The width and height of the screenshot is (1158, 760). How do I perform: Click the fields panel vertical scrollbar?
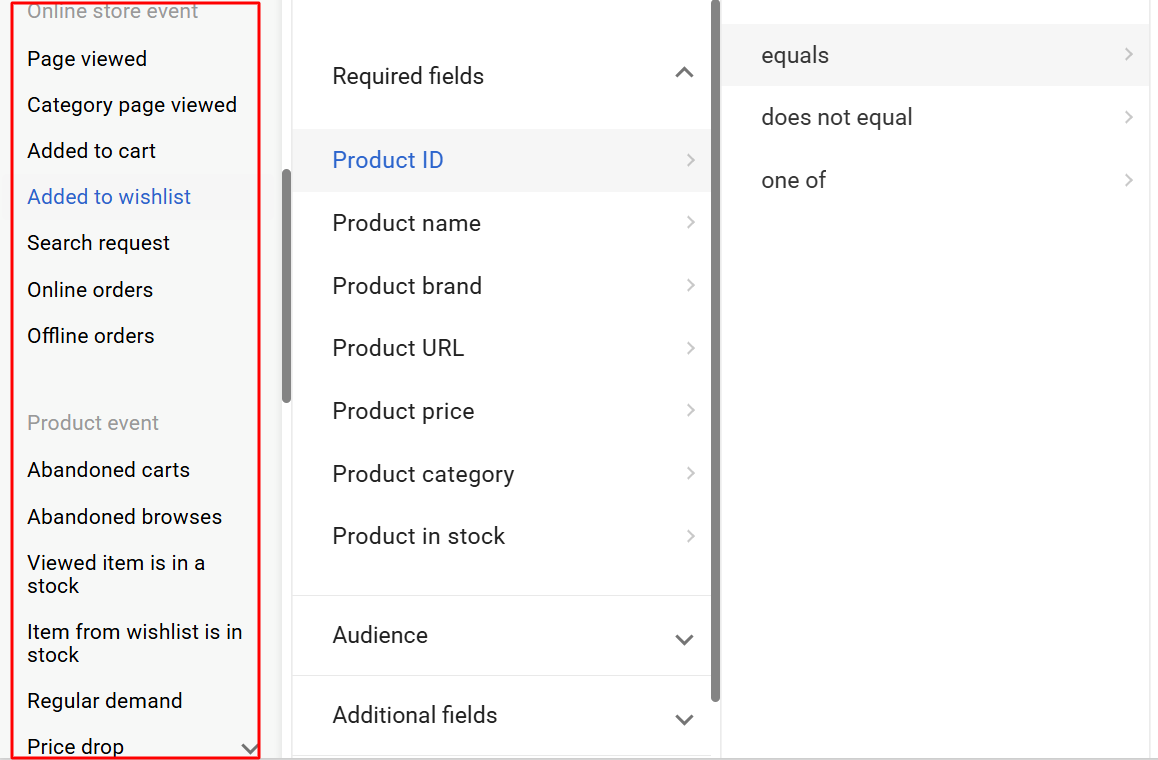(x=715, y=350)
